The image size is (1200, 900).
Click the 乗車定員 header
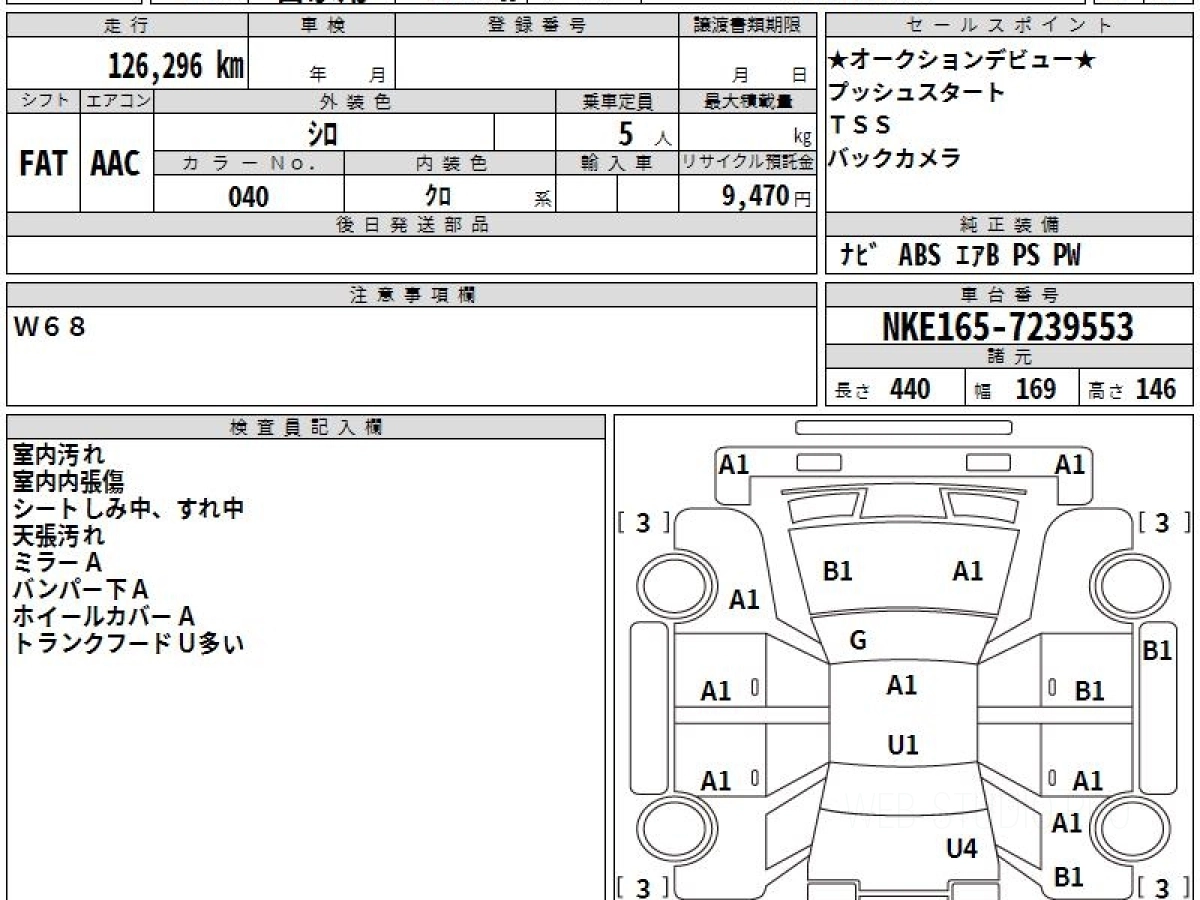617,101
